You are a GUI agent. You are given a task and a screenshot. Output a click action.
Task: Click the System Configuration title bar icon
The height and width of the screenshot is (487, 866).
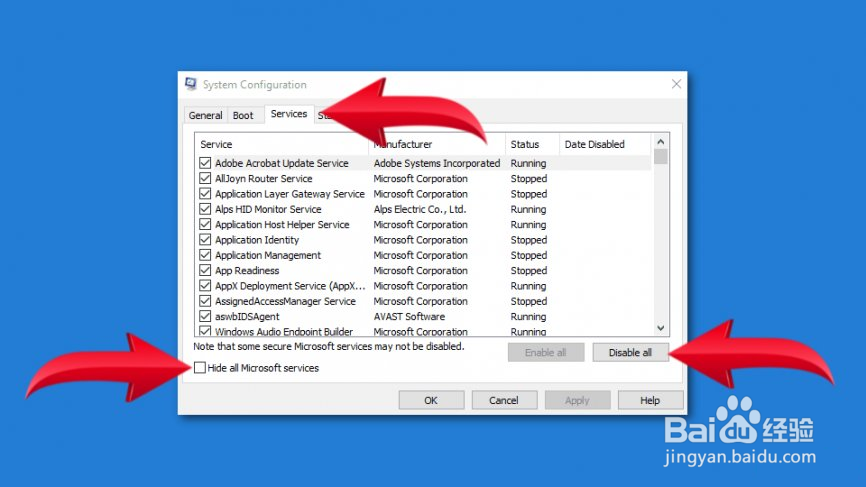[x=191, y=84]
